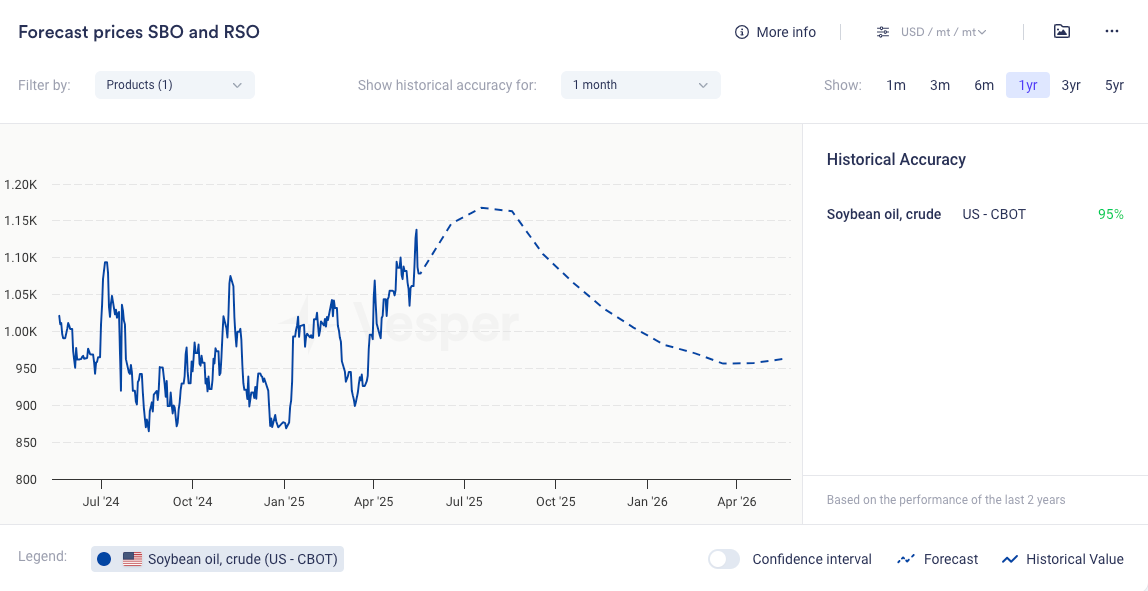Toggle the Confidence interval switch

click(x=724, y=559)
